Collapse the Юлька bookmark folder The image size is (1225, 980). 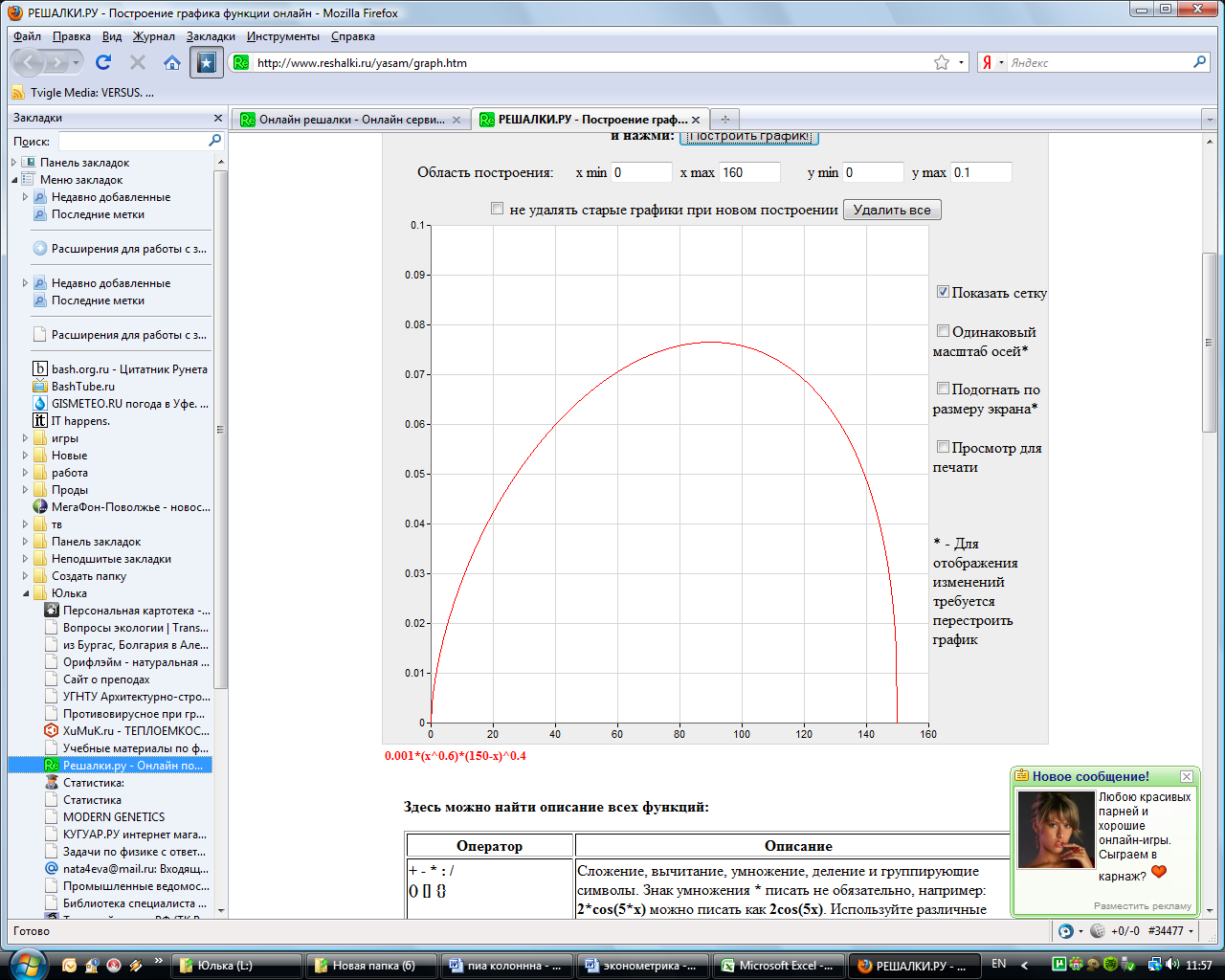pyautogui.click(x=25, y=593)
